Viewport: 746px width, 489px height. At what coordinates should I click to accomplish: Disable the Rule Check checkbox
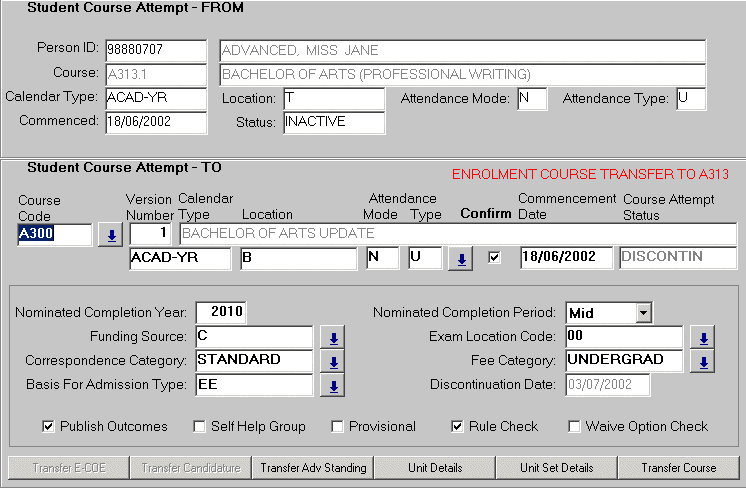point(458,427)
